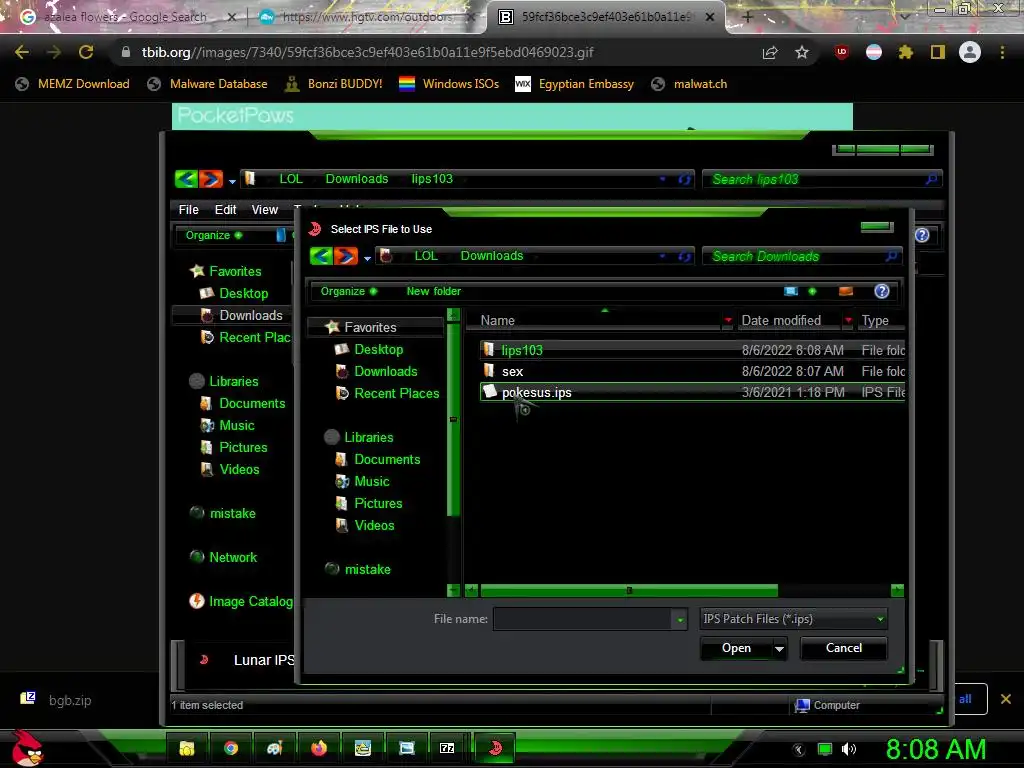
Task: Open the Chrome profile avatar
Action: [970, 52]
